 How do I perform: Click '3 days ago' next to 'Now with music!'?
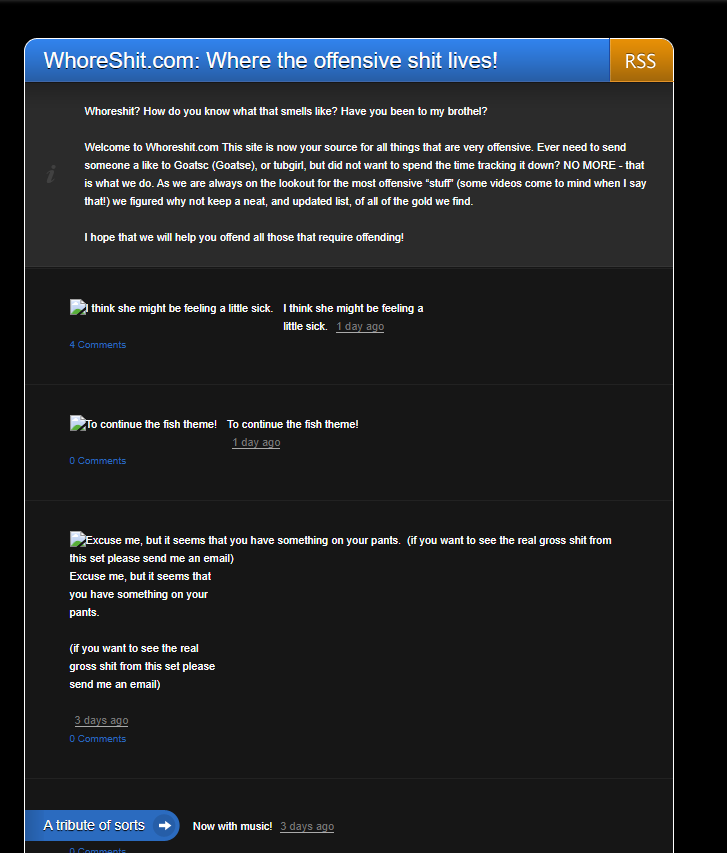tap(307, 826)
